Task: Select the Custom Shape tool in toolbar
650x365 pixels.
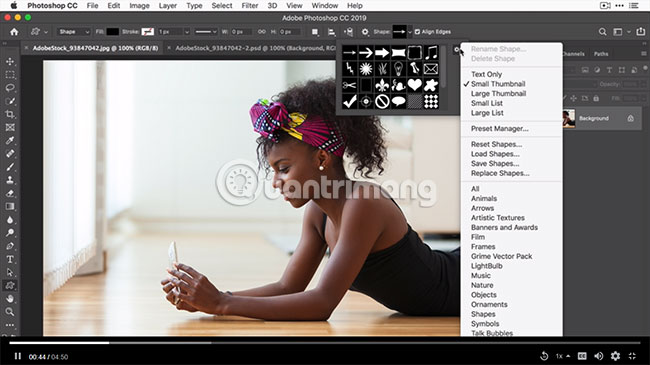Action: tap(10, 285)
